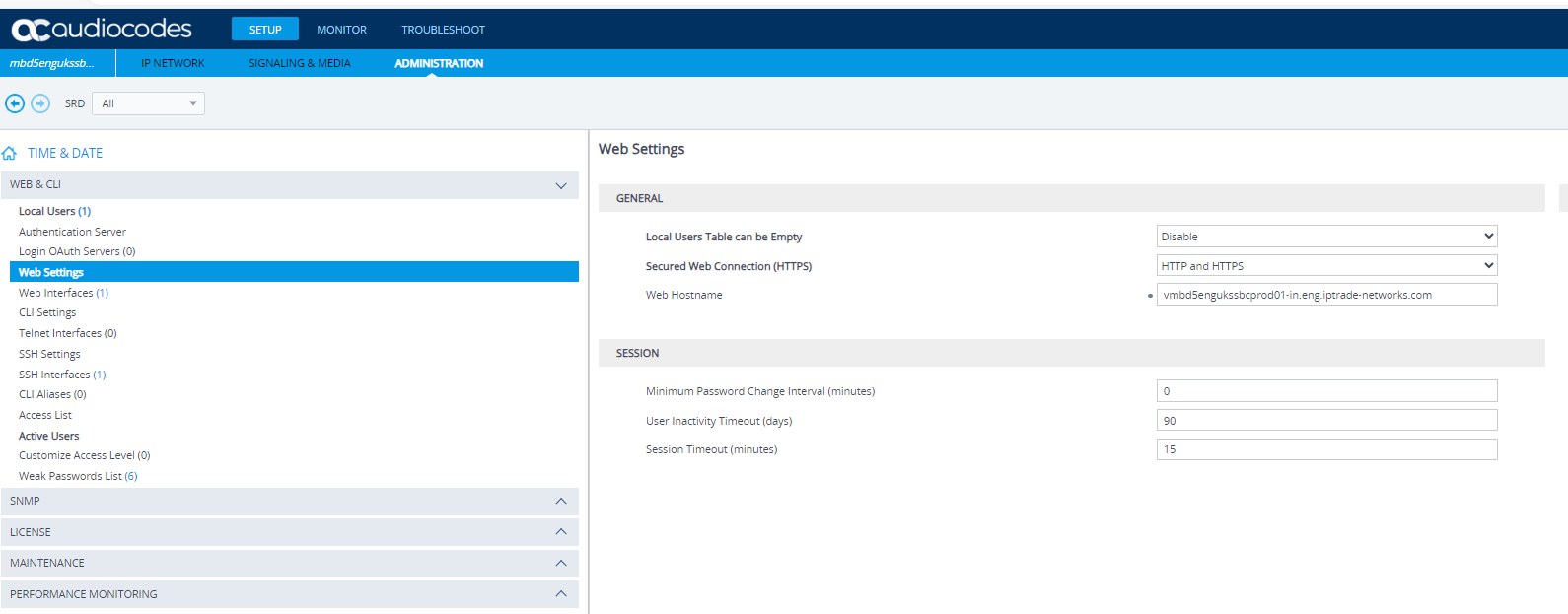Click the GENERAL section header
Viewport: 1568px width, 614px height.
pyautogui.click(x=1072, y=198)
